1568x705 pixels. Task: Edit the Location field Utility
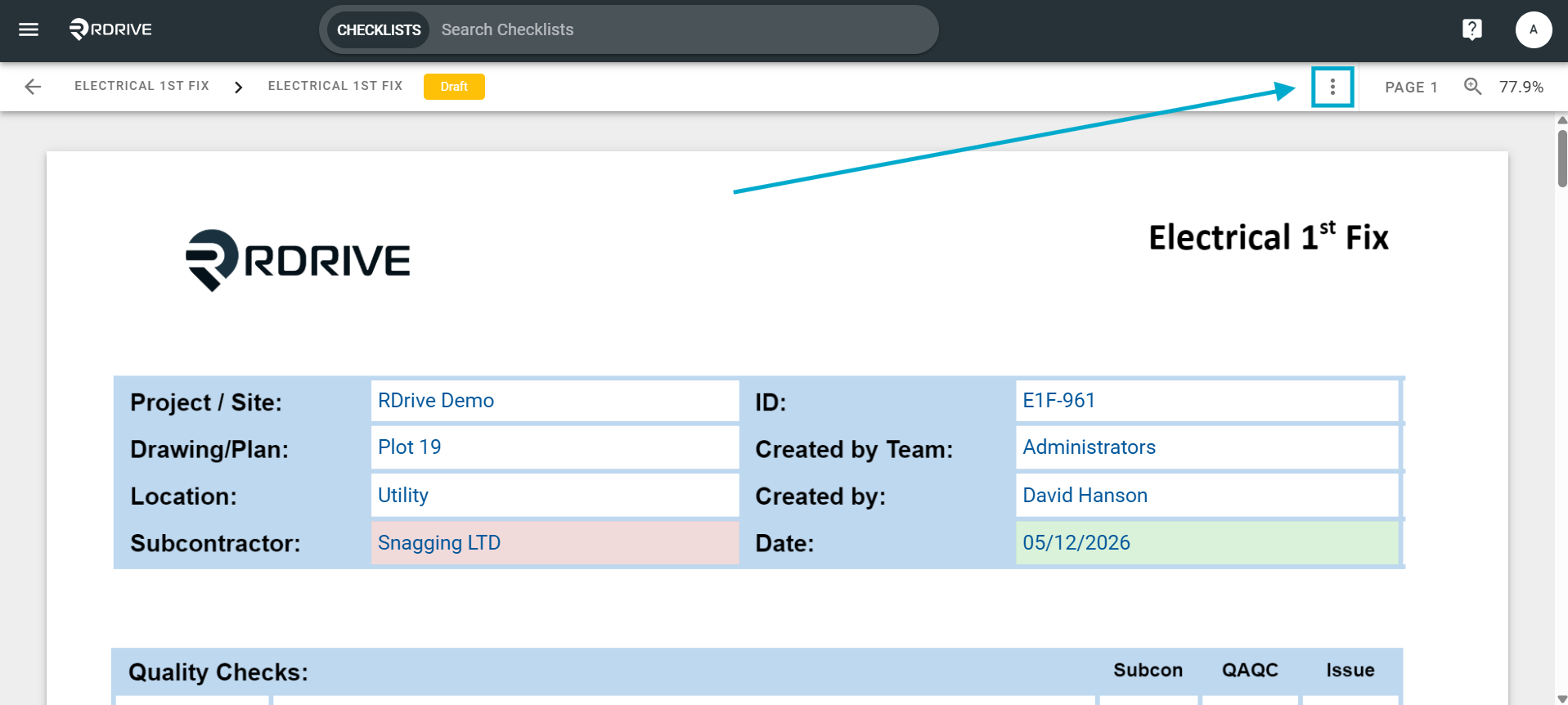click(555, 495)
